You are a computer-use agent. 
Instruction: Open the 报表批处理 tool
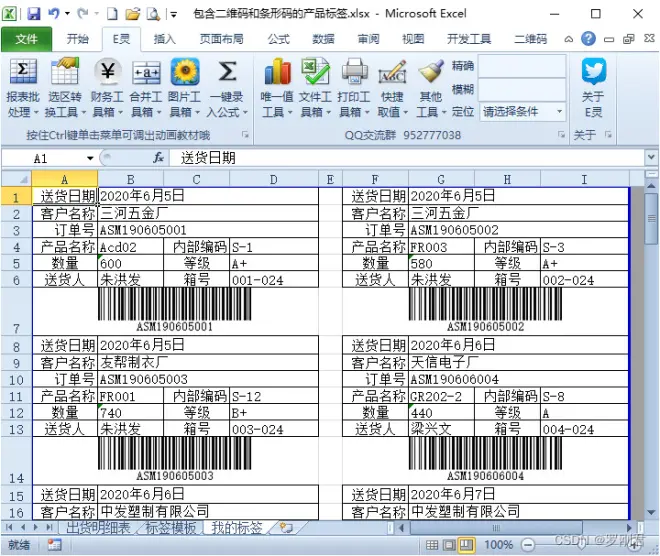tap(23, 88)
